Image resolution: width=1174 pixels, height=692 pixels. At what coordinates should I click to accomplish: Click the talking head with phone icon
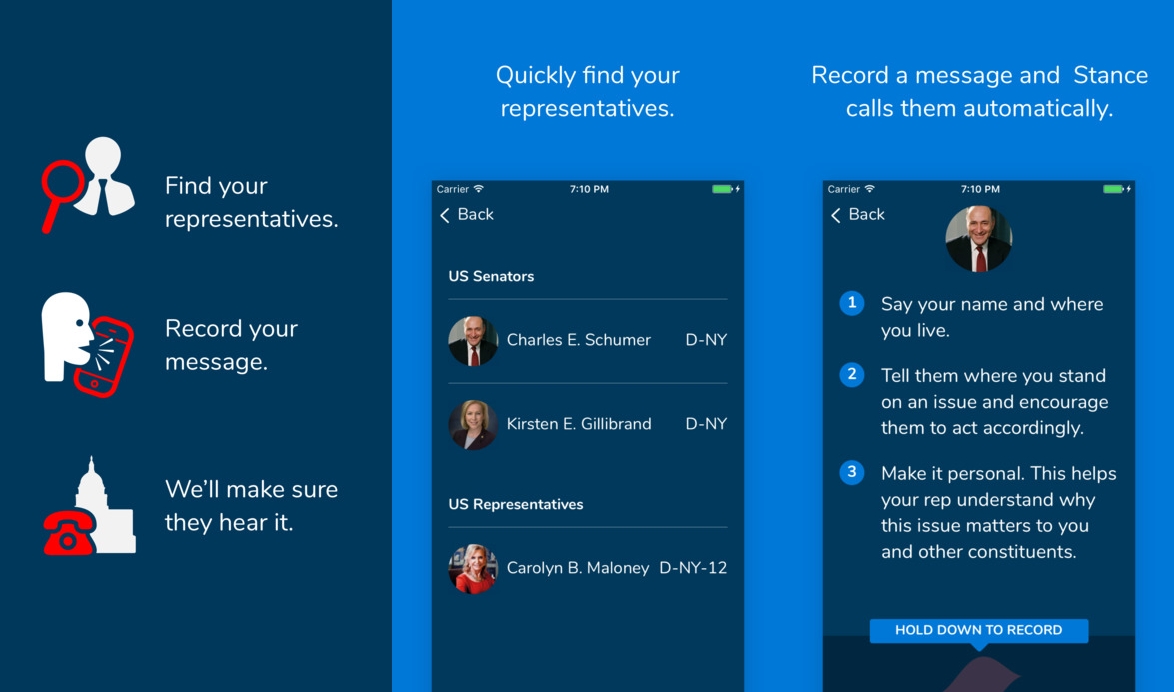88,343
